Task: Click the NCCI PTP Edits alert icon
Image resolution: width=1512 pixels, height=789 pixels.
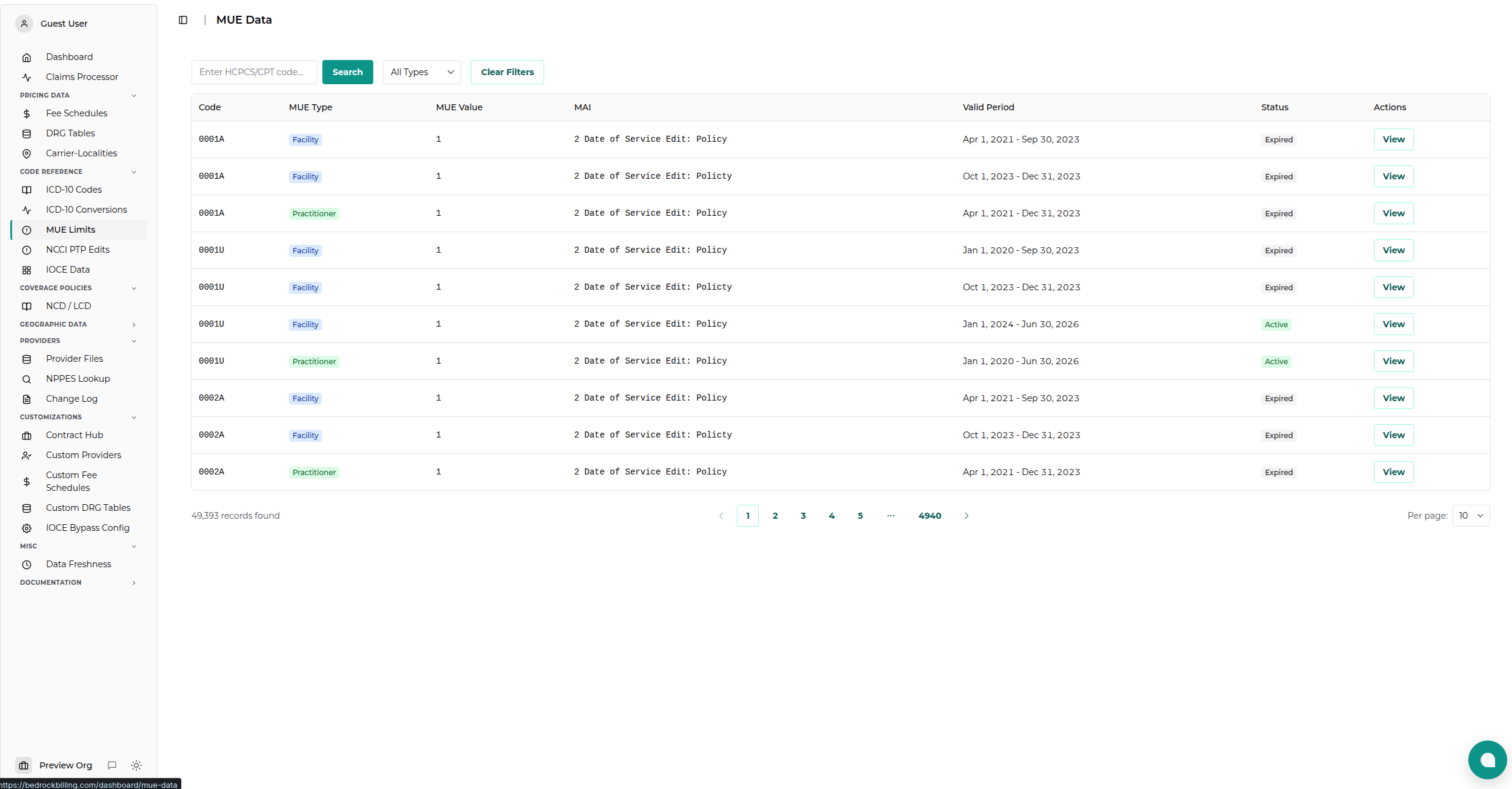Action: 27,250
